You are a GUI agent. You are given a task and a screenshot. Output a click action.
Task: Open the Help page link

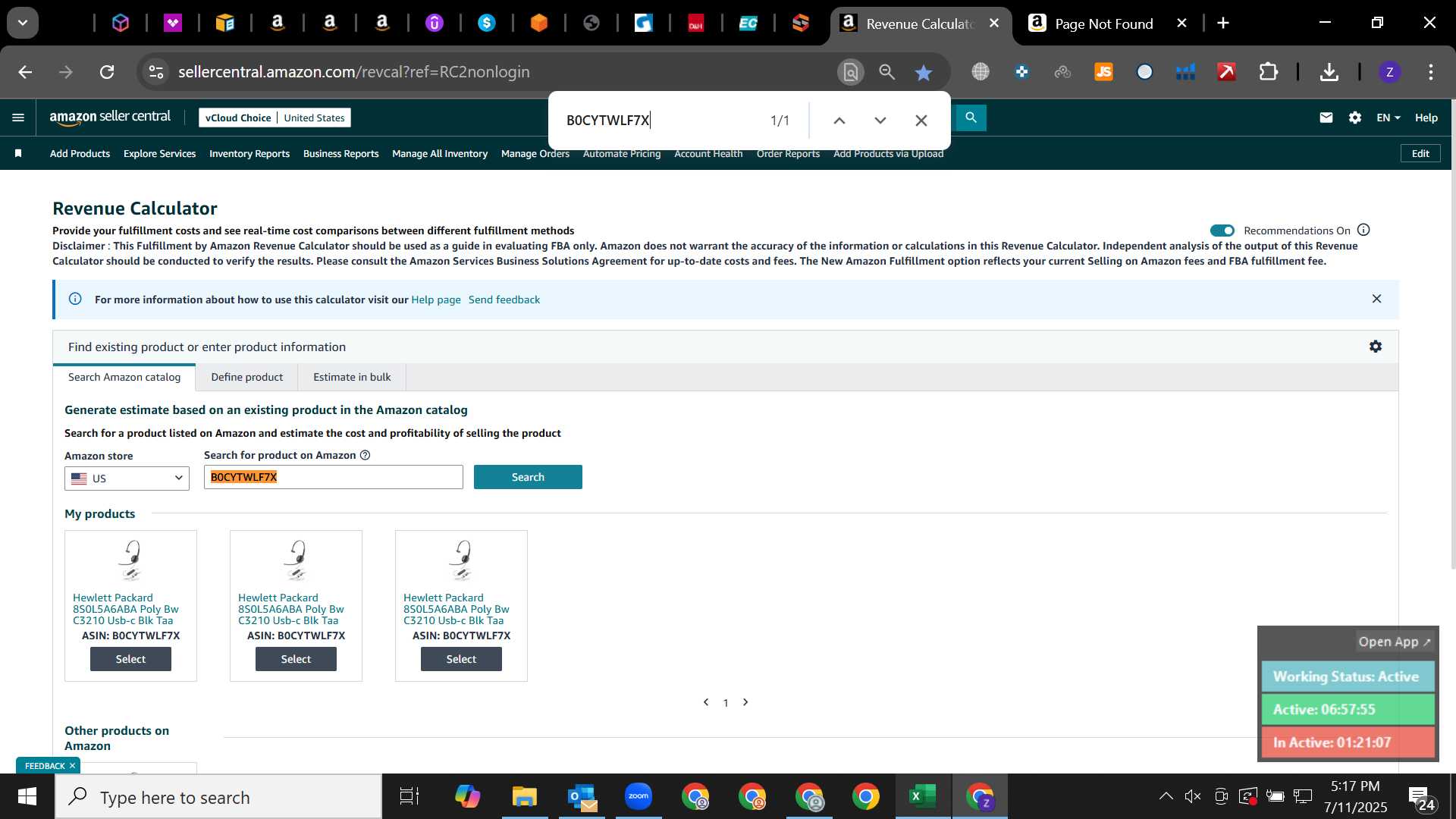[436, 300]
